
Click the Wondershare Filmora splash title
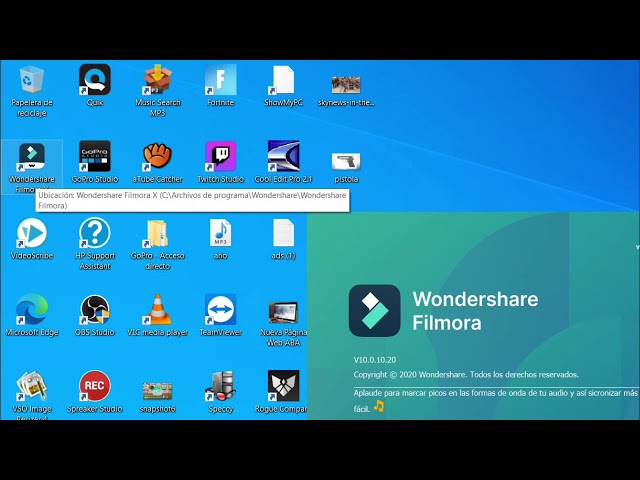pyautogui.click(x=475, y=311)
